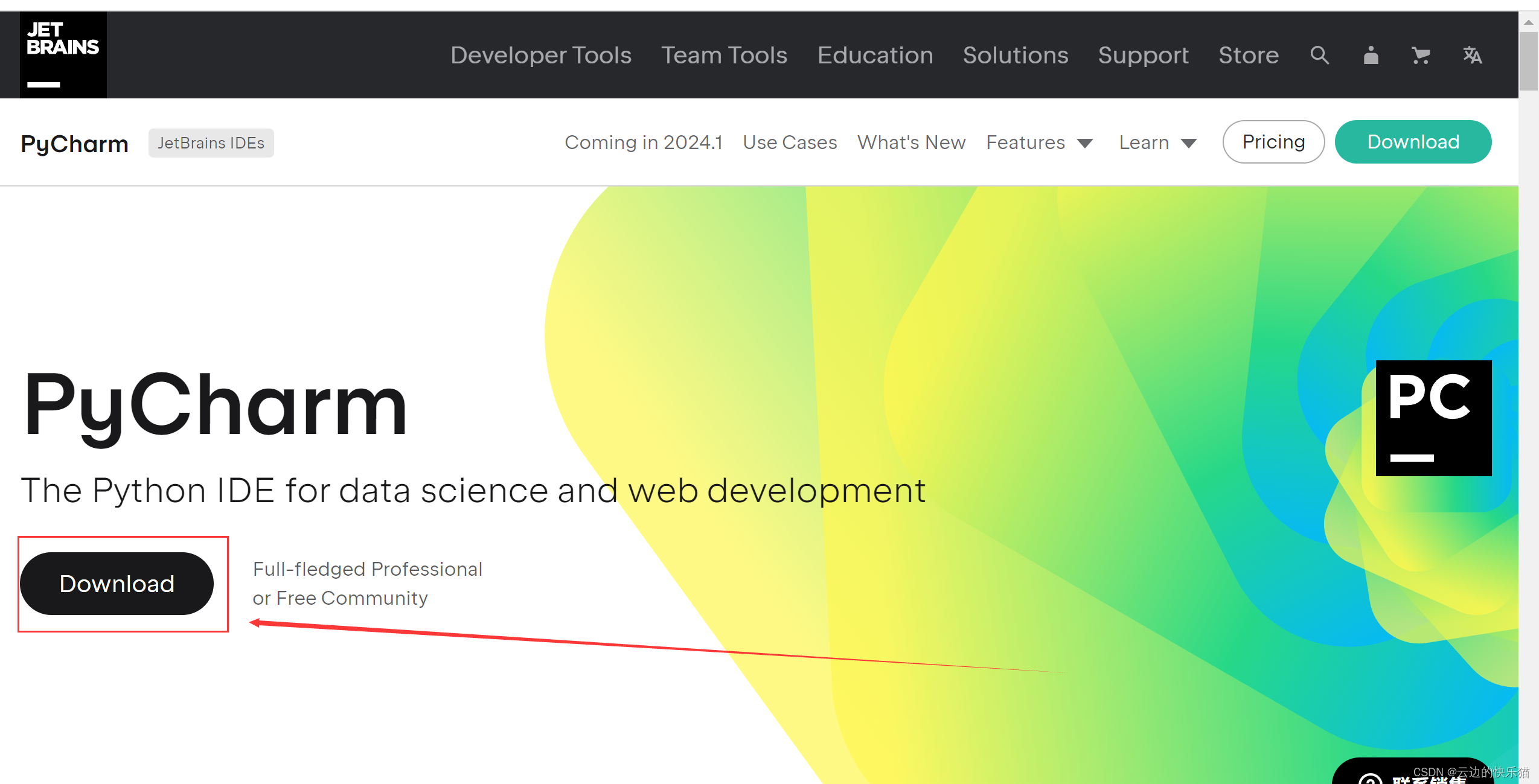Open the Education menu
1539x784 pixels.
pyautogui.click(x=875, y=56)
